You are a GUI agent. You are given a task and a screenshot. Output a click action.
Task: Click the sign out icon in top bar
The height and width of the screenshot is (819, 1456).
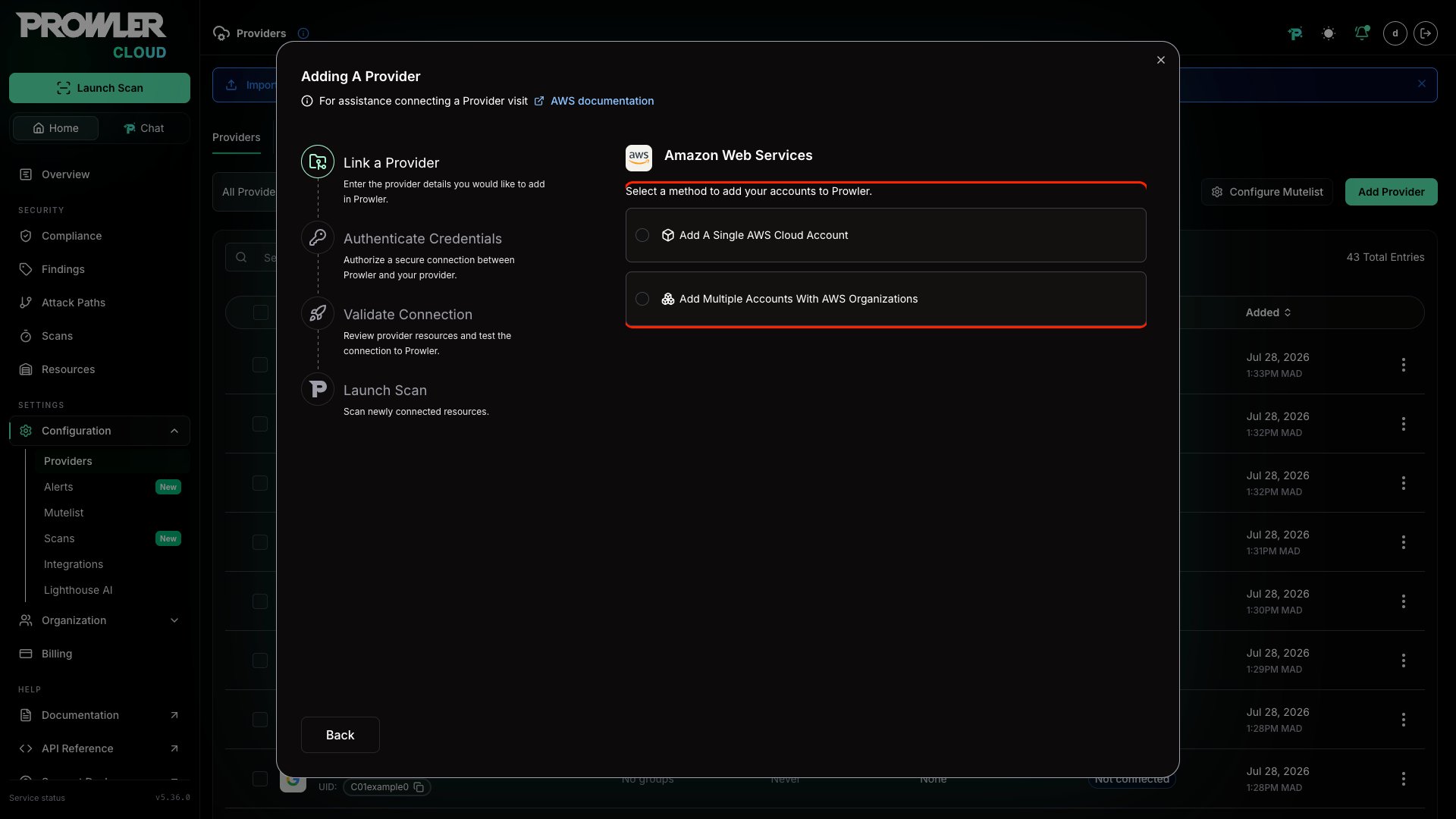pos(1426,33)
